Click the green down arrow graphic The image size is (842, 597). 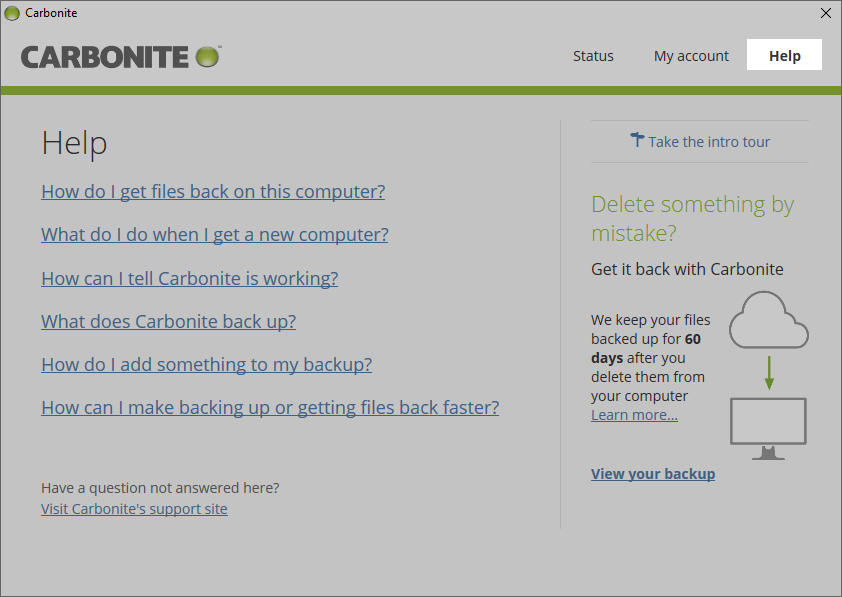769,373
